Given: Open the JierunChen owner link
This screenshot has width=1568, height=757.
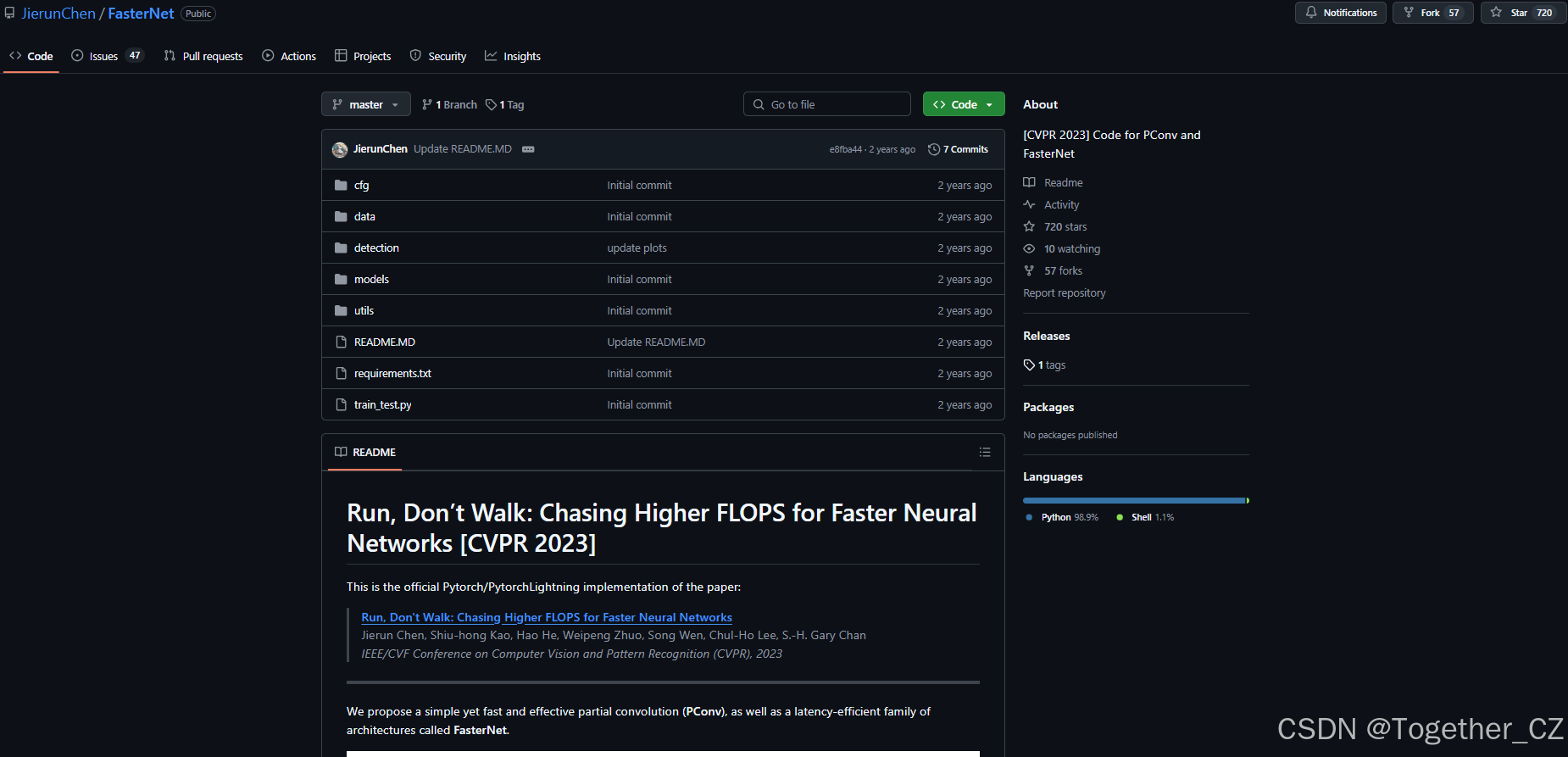Looking at the screenshot, I should point(58,14).
